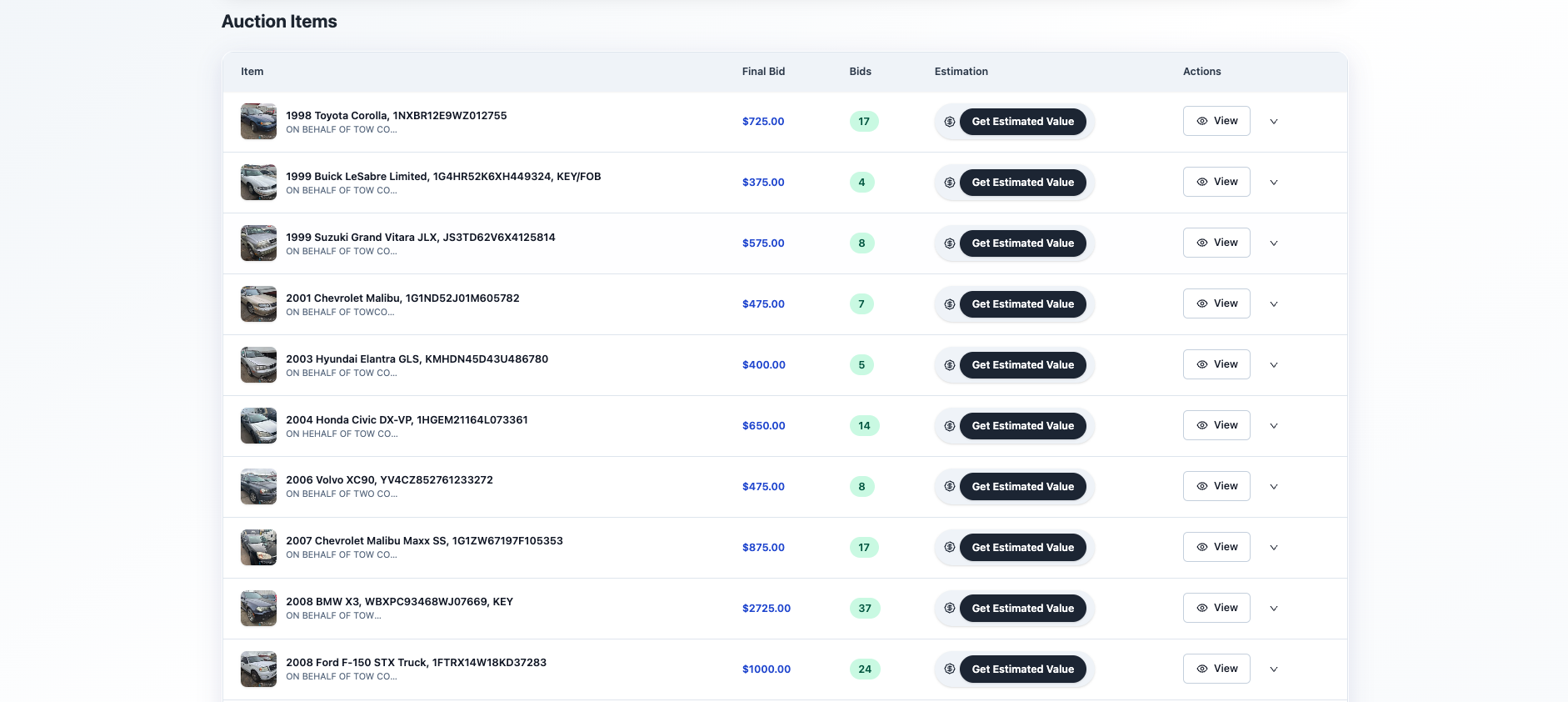Click the 2004 Honda Civic photo thumbnail
Viewport: 1568px width, 702px height.
coord(258,426)
